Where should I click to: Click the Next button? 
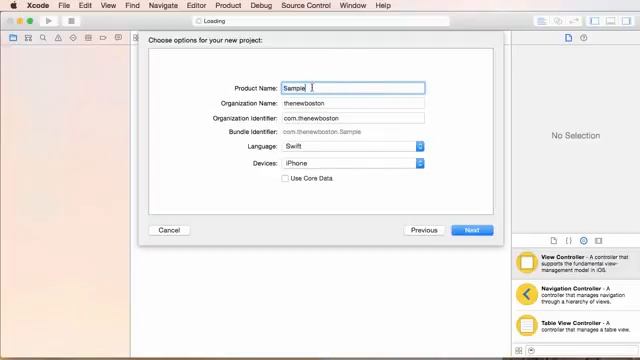(x=472, y=230)
